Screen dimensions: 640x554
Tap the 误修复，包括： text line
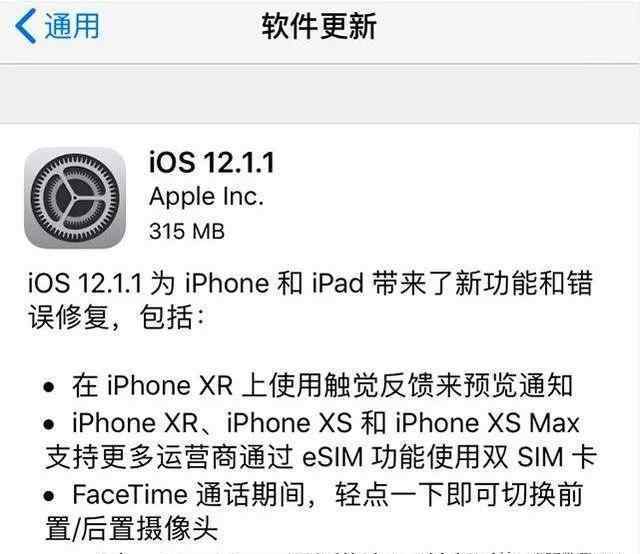[116, 317]
